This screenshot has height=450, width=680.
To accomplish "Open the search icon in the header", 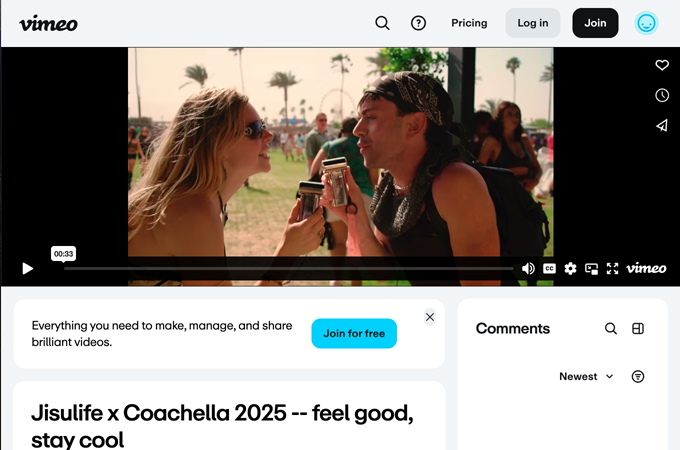I will tap(382, 23).
